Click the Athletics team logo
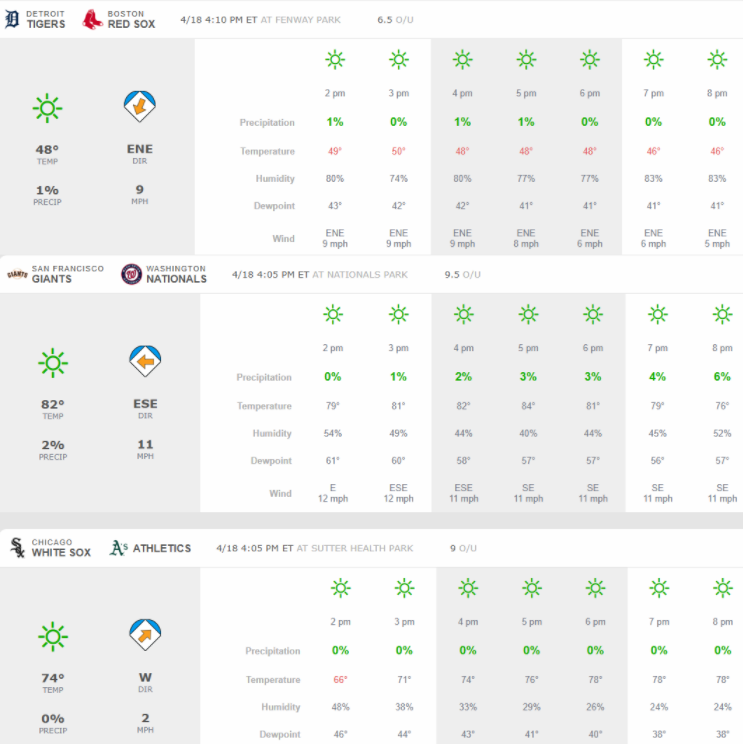Viewport: 743px width, 744px height. coord(119,547)
